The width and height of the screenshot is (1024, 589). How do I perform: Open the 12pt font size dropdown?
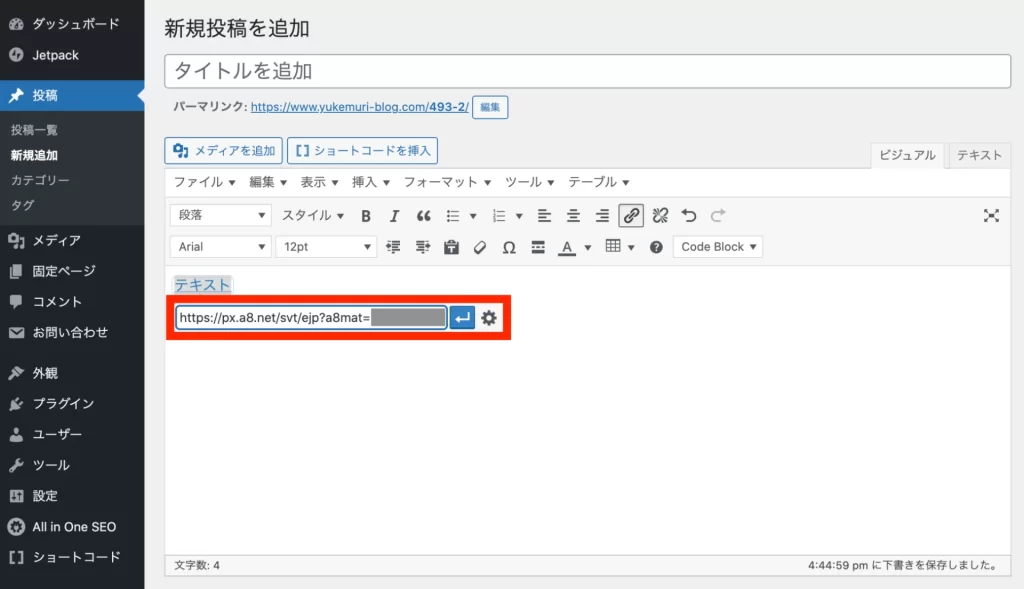(x=326, y=247)
